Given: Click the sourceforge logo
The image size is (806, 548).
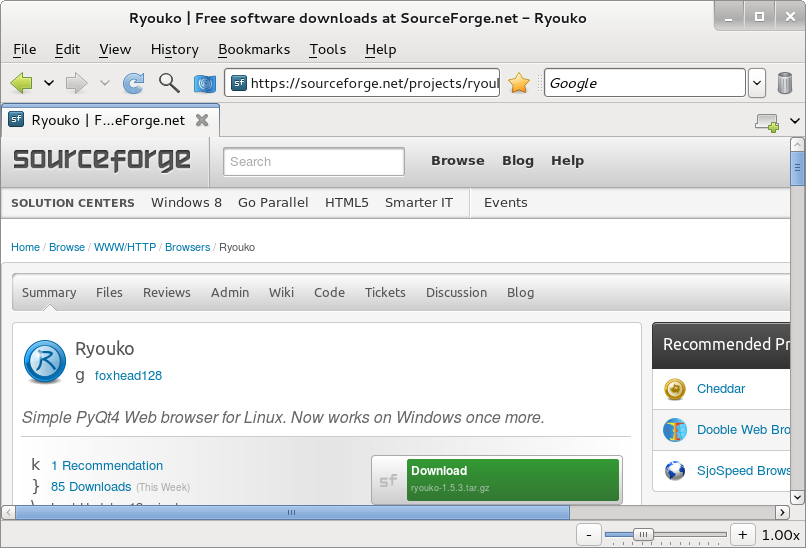Looking at the screenshot, I should pyautogui.click(x=102, y=159).
